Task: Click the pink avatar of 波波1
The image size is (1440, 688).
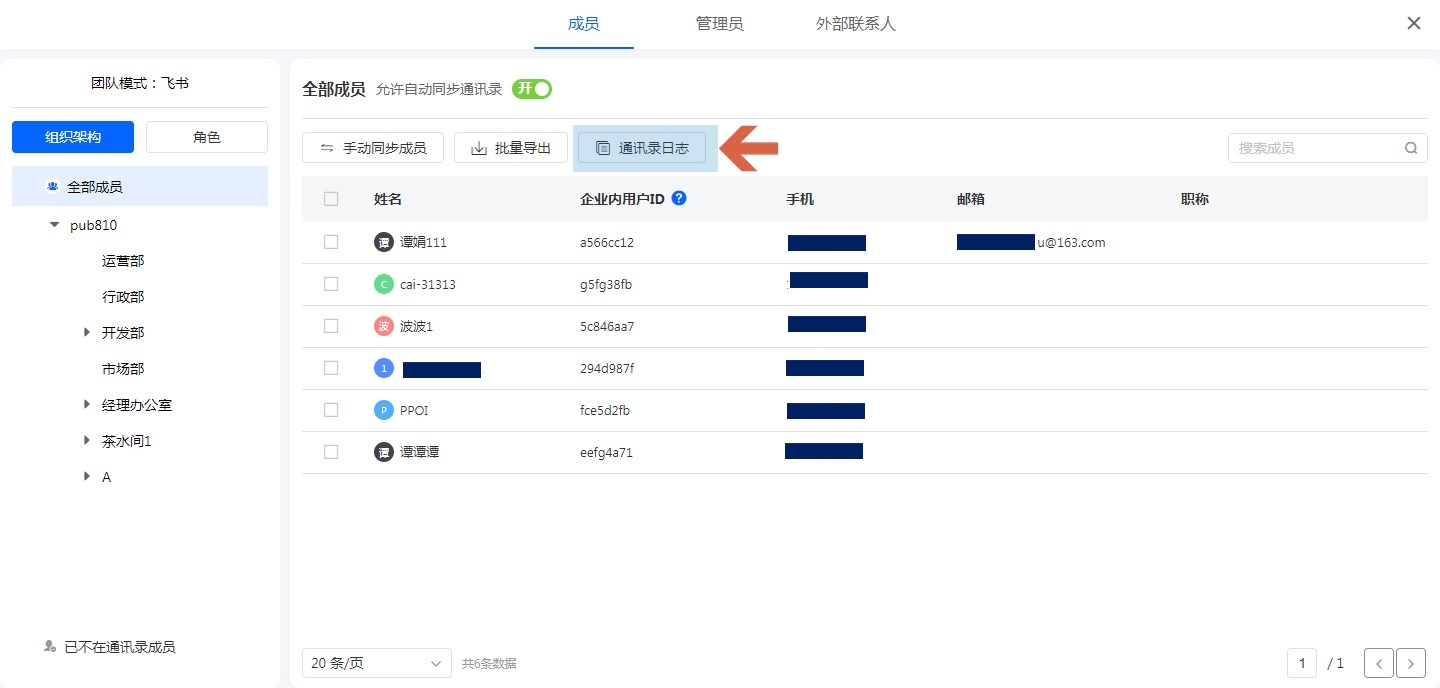Action: tap(383, 326)
